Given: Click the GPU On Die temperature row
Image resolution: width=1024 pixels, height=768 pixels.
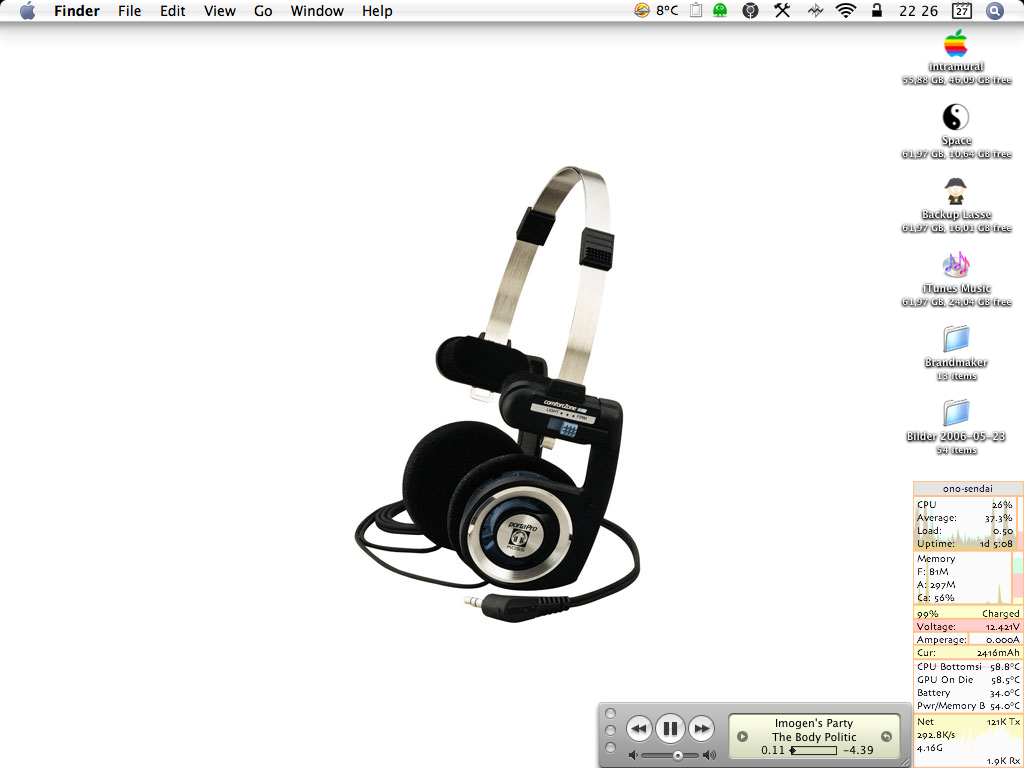Looking at the screenshot, I should click(x=968, y=680).
